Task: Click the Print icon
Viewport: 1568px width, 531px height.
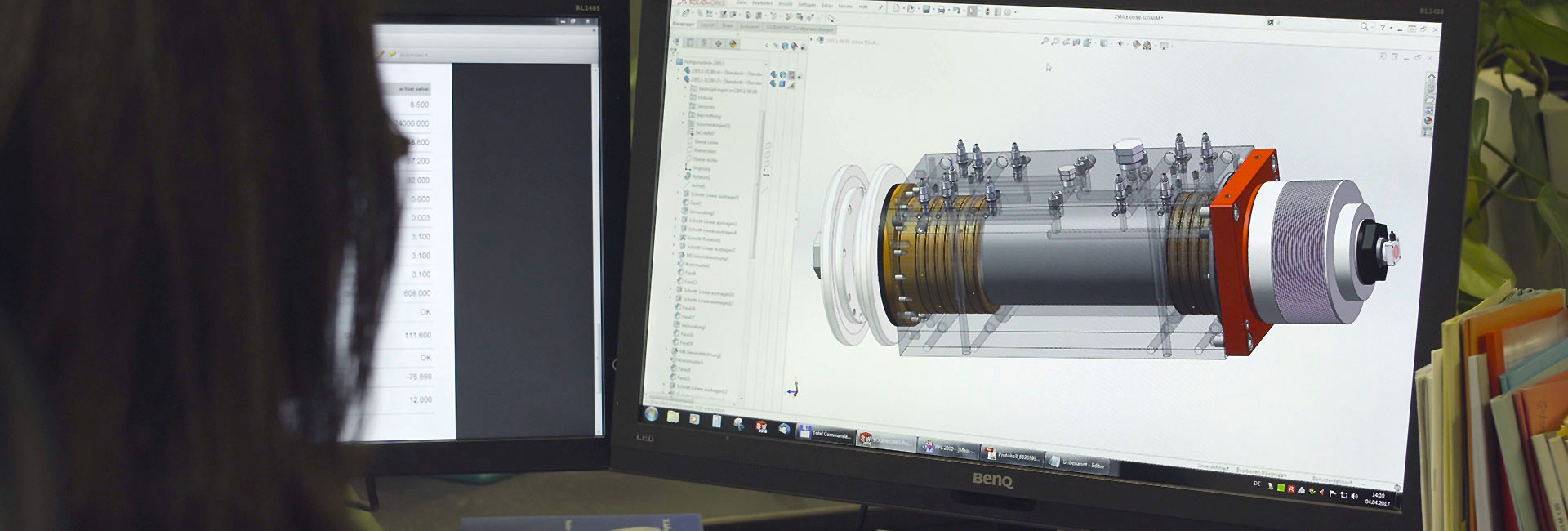Action: point(941,10)
